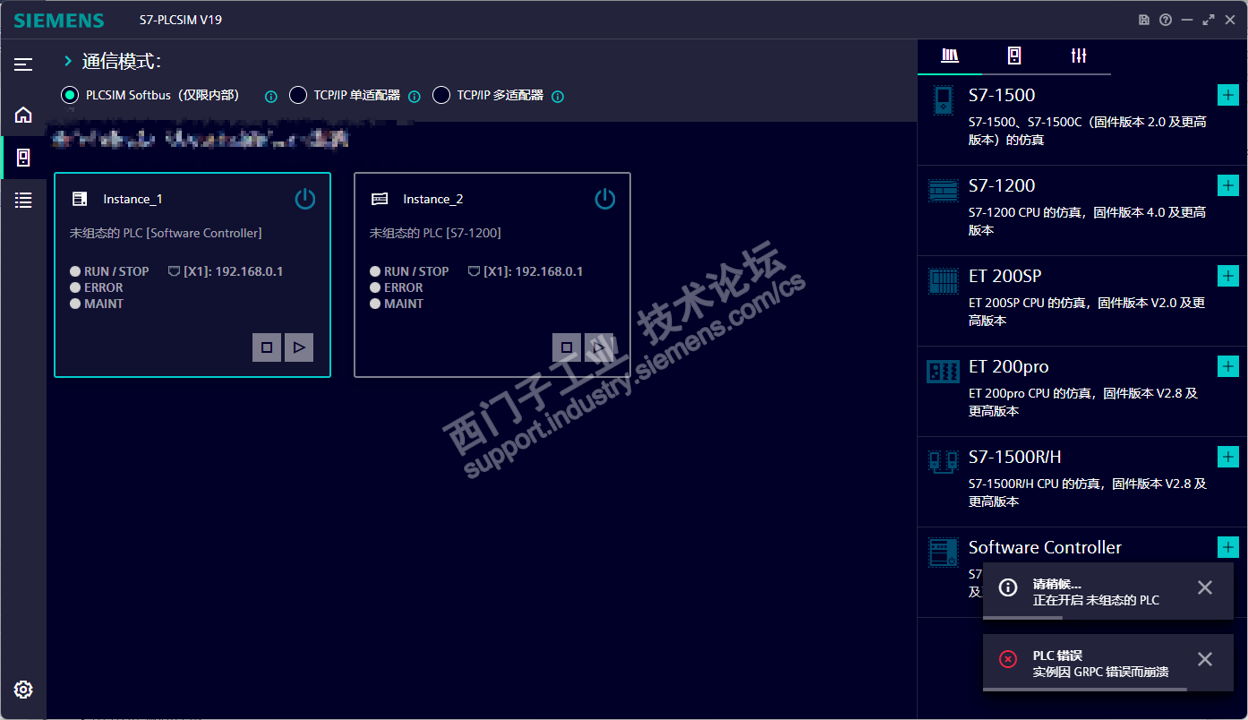
Task: Click the red error icon in PLC 错误 toast
Action: pyautogui.click(x=1008, y=659)
